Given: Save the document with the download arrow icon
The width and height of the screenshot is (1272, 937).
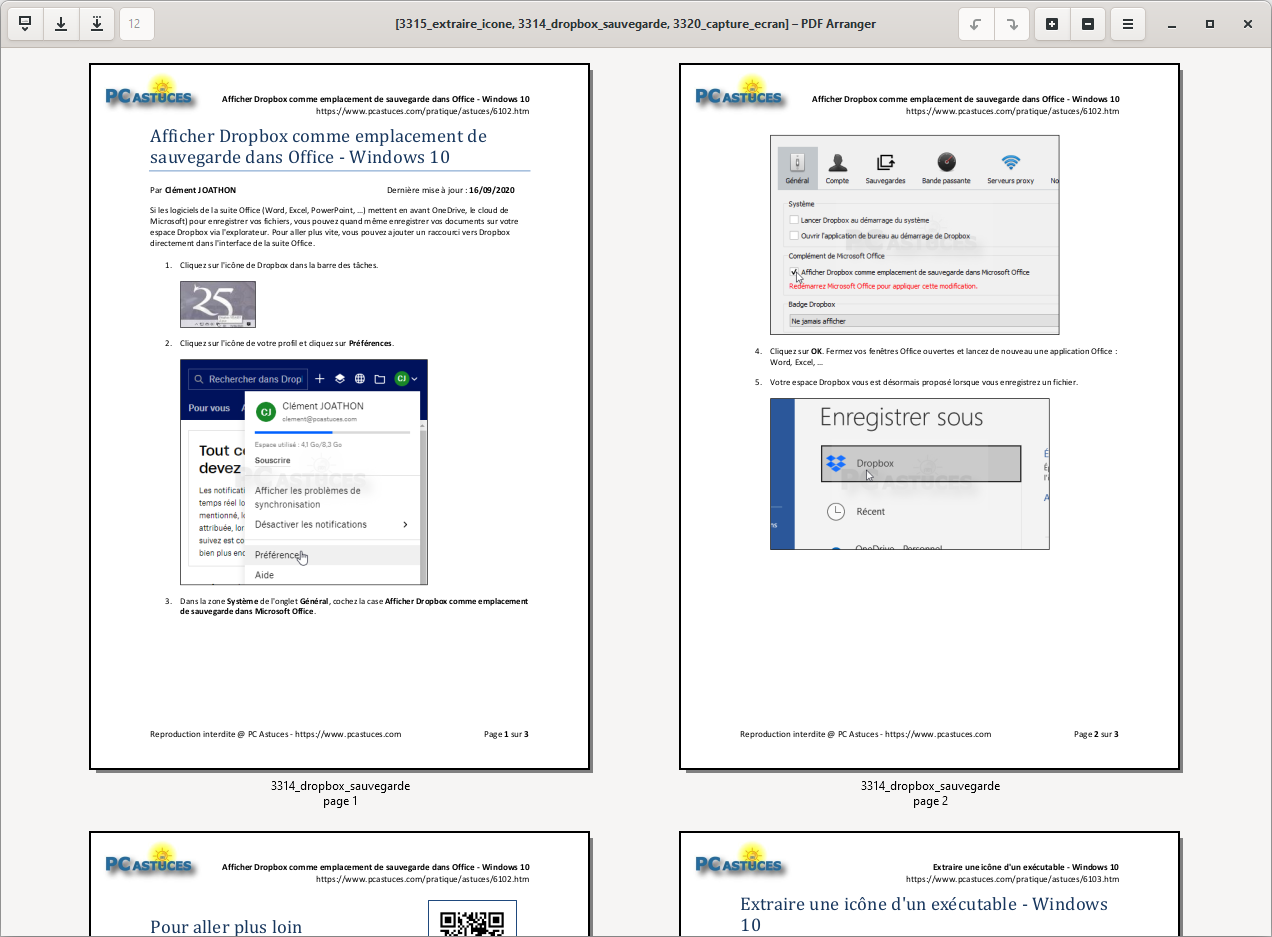Looking at the screenshot, I should click(x=60, y=23).
